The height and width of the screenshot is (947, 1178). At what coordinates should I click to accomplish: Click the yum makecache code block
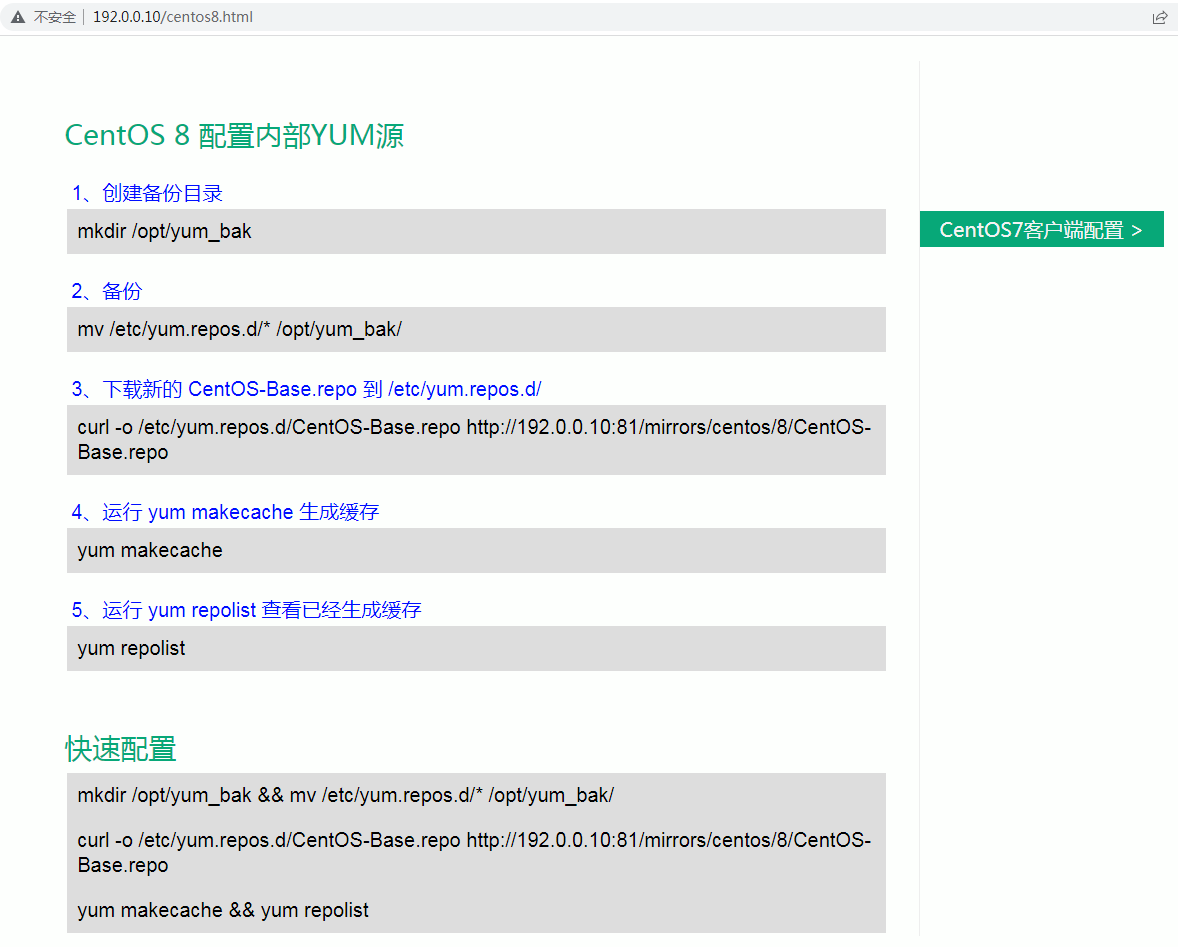click(476, 550)
